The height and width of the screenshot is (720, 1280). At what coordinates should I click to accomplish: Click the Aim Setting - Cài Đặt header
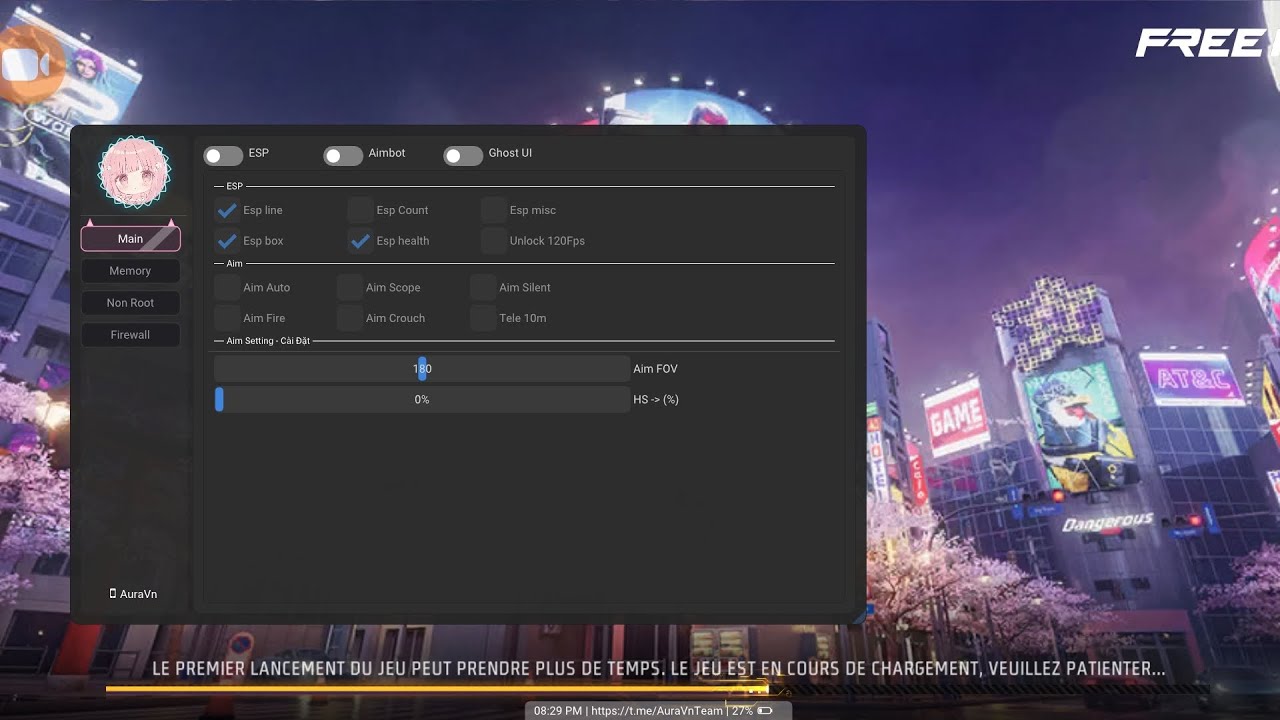[x=268, y=341]
